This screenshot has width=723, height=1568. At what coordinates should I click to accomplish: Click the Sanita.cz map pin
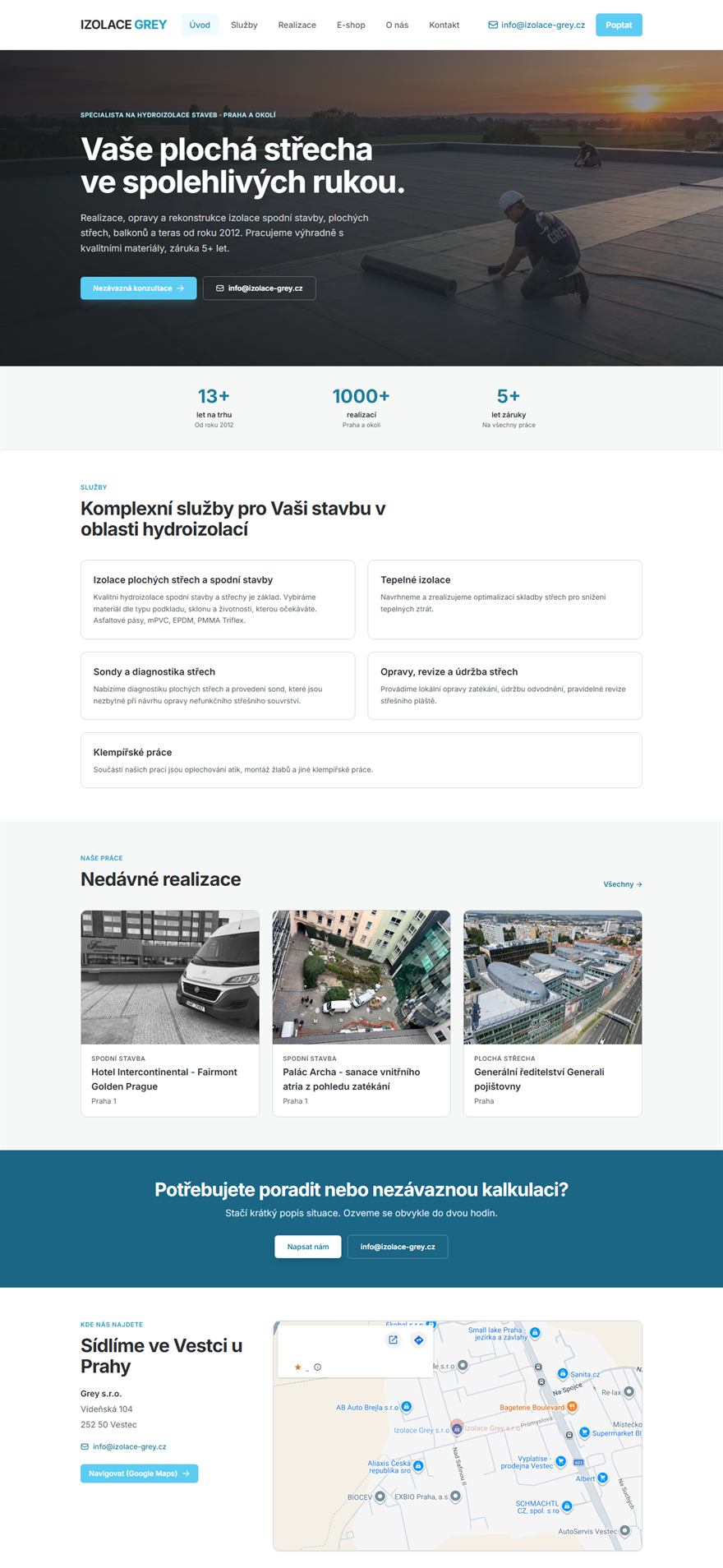click(563, 1374)
